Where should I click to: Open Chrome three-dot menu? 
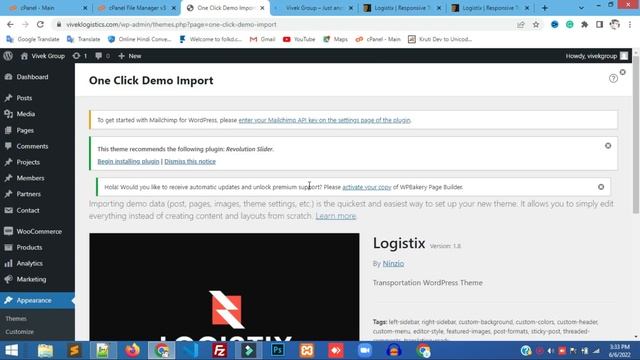click(x=630, y=24)
